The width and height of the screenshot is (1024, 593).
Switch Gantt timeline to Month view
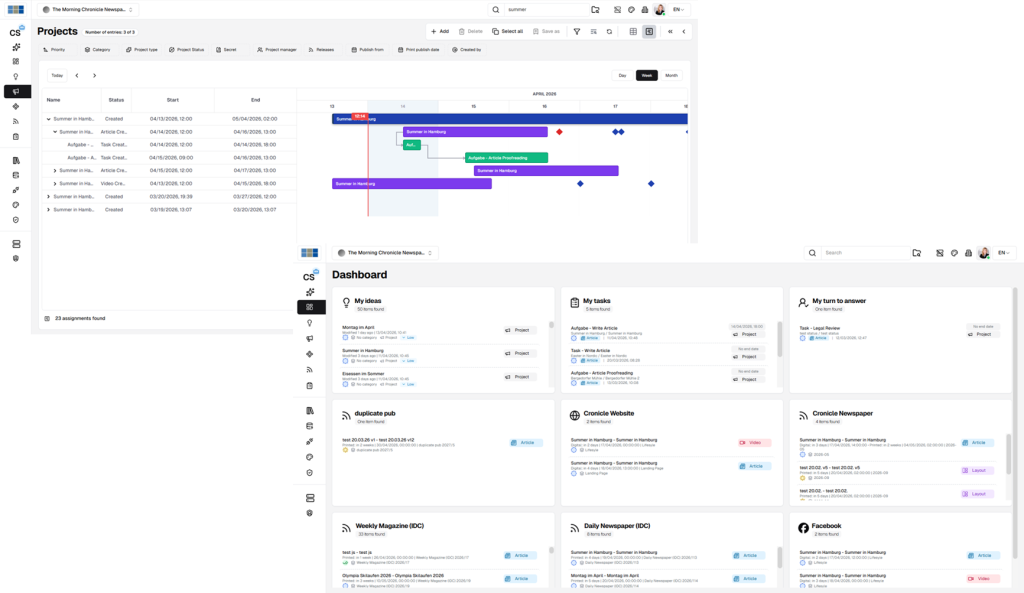click(671, 75)
